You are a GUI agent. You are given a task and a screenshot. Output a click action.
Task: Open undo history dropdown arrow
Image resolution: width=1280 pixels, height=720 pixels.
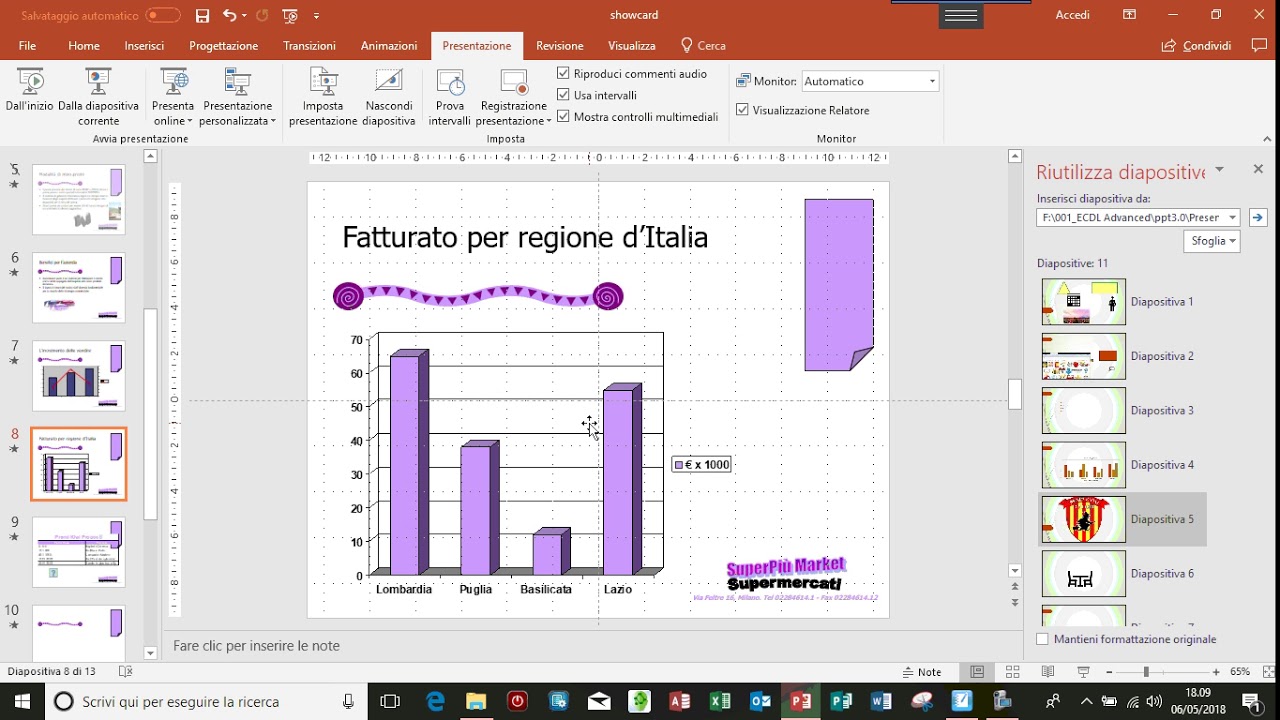point(244,16)
